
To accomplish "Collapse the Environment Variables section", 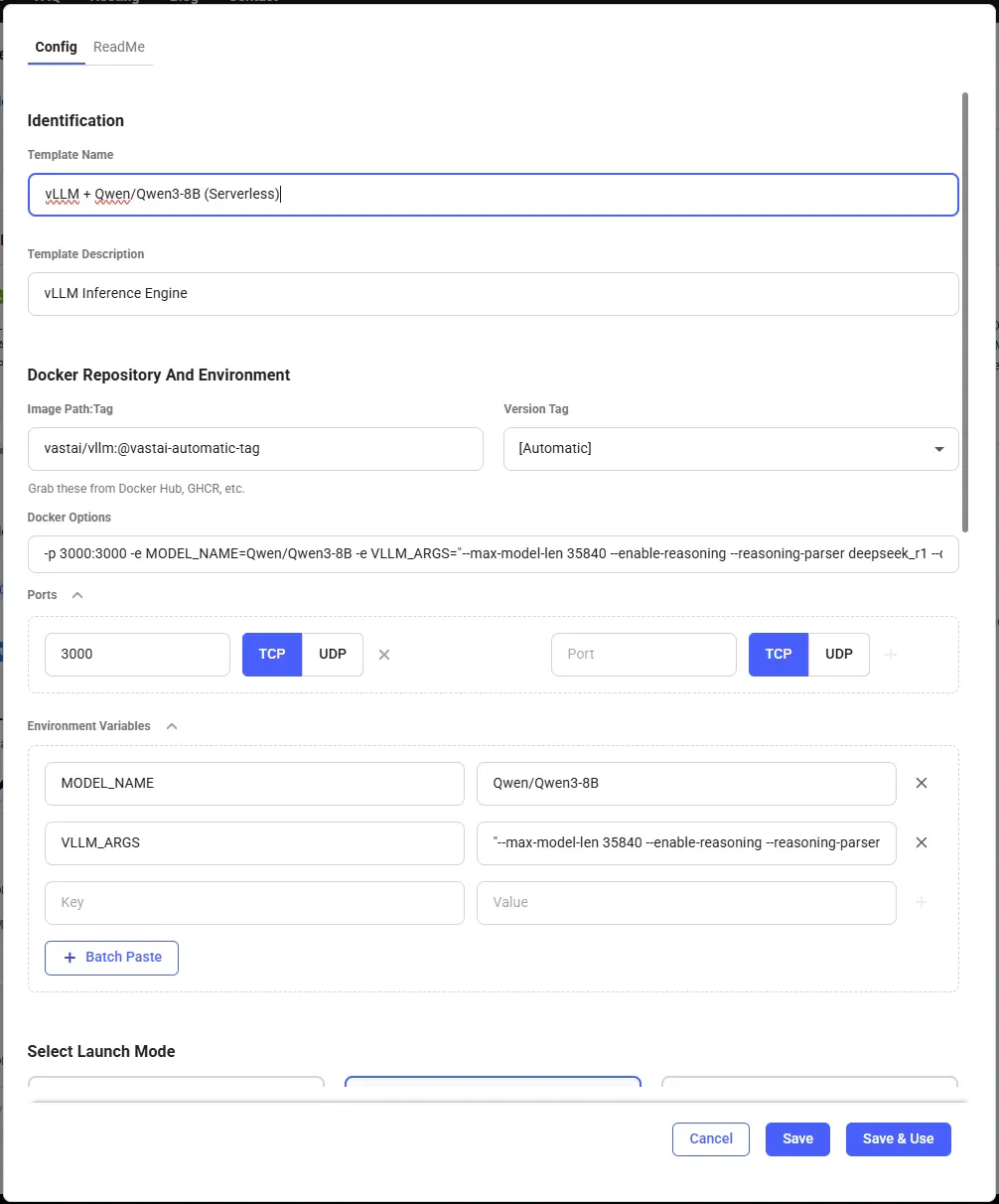I will pyautogui.click(x=172, y=726).
